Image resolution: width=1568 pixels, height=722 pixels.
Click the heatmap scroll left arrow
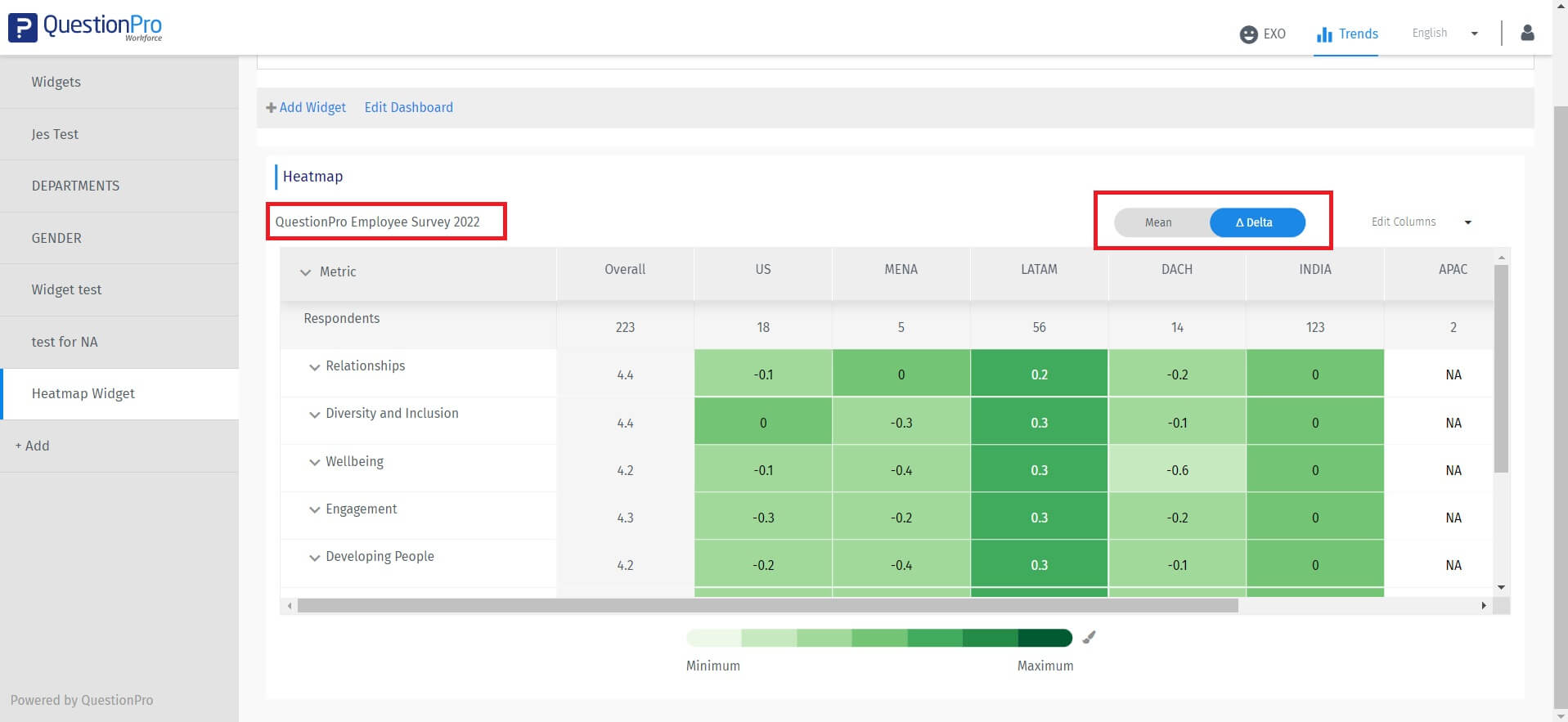(x=289, y=606)
